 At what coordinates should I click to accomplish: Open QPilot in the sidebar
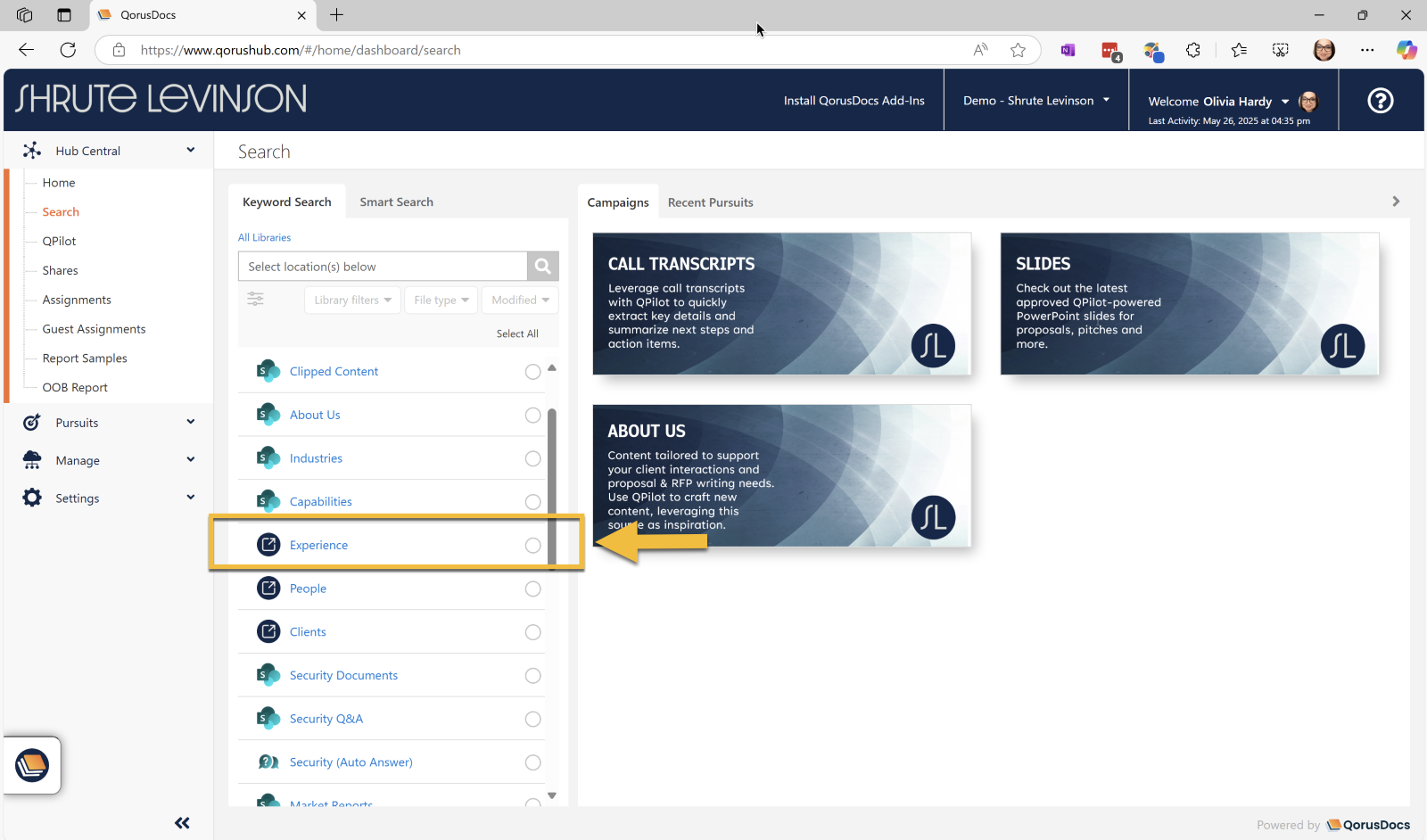(59, 241)
